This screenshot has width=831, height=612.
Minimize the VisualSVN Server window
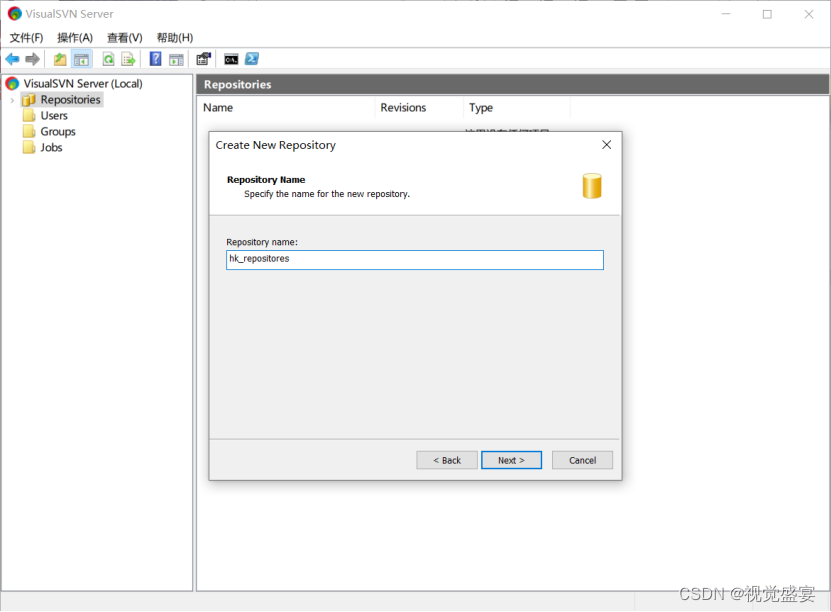pyautogui.click(x=726, y=14)
